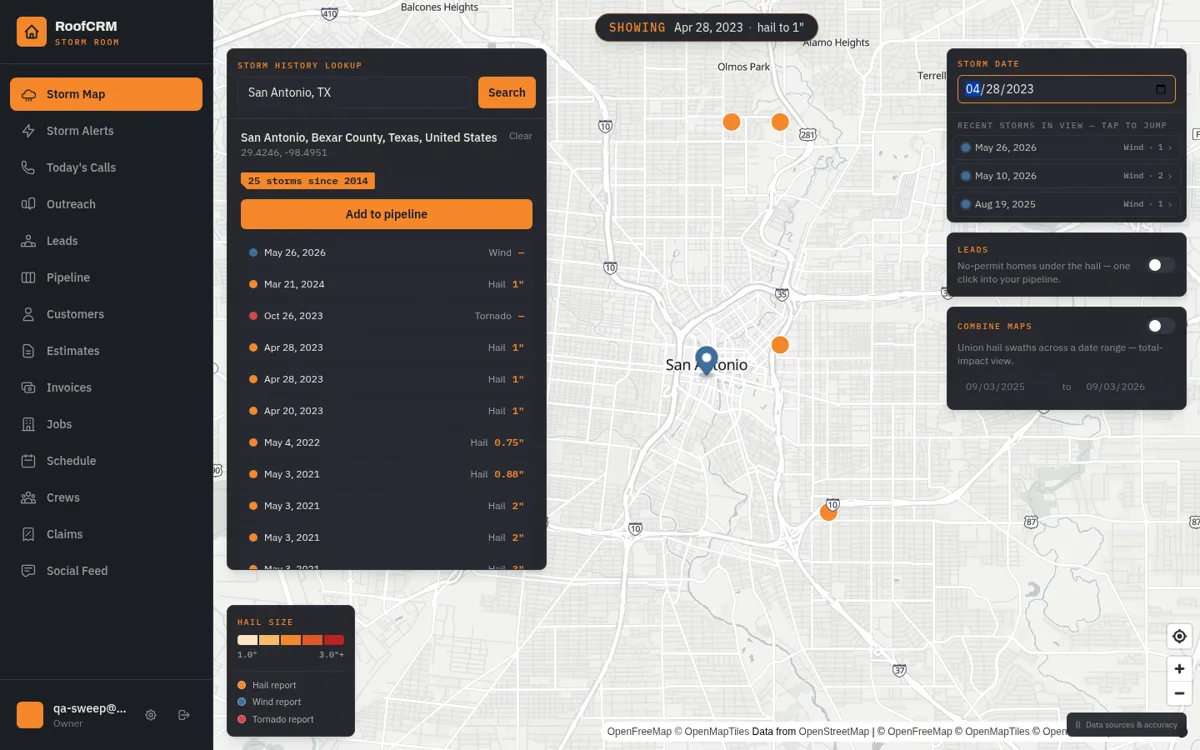Click the hail marker near Olmos Park
Screen dimensions: 1200x750
click(x=731, y=122)
